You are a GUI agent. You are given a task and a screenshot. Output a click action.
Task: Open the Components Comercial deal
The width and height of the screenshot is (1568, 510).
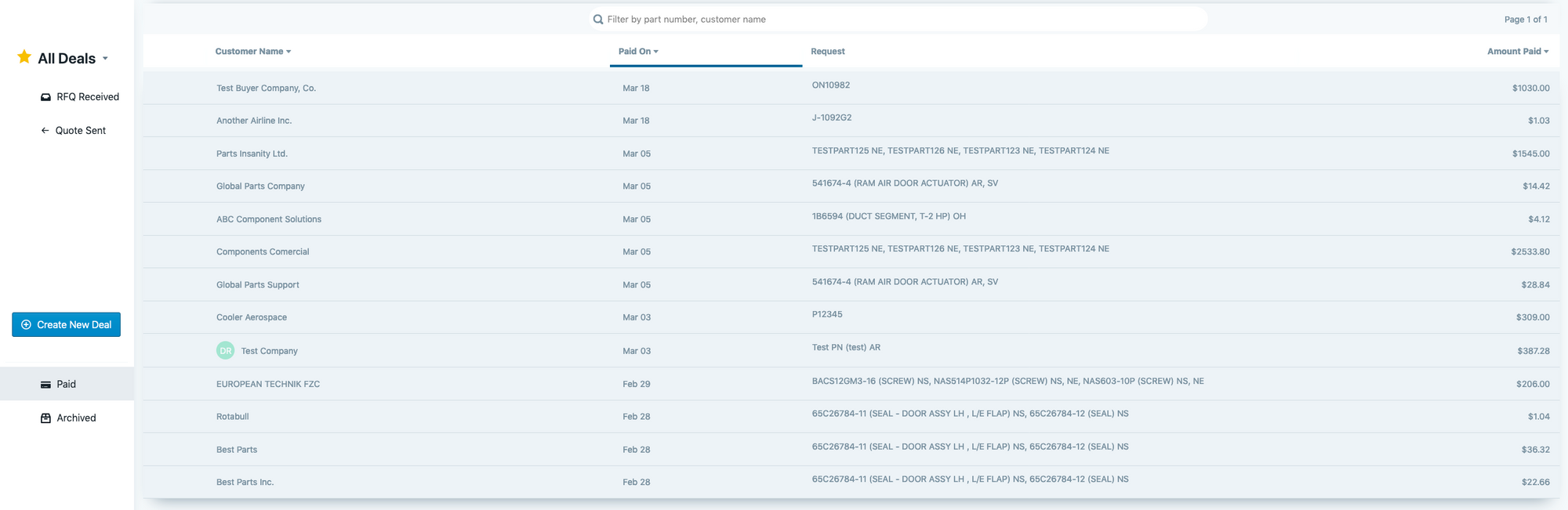tap(263, 252)
